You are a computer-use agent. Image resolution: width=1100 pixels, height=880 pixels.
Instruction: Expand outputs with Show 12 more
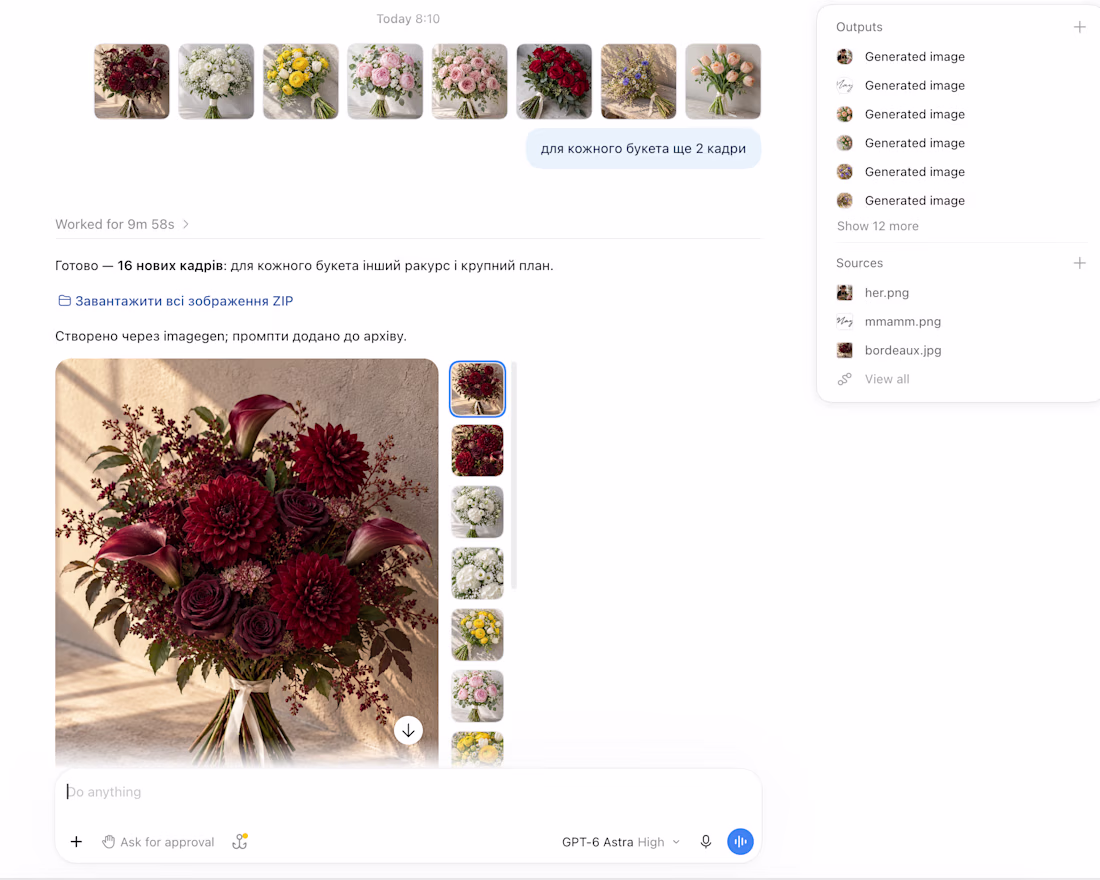pos(878,226)
